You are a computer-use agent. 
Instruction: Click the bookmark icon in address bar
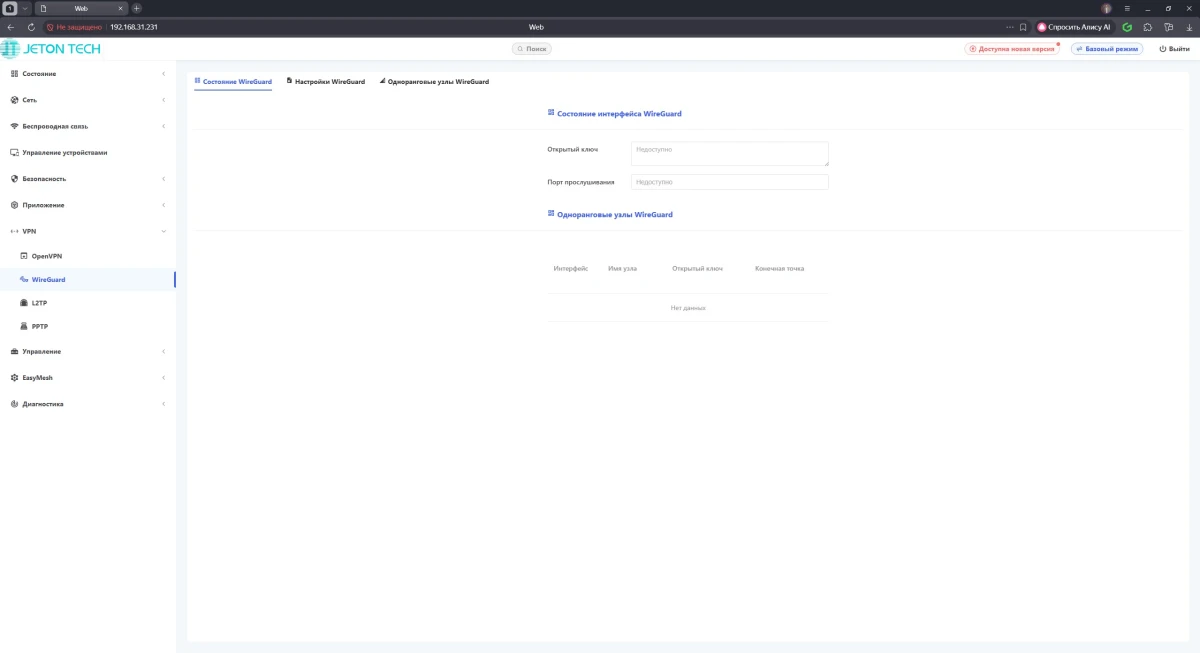(1023, 27)
